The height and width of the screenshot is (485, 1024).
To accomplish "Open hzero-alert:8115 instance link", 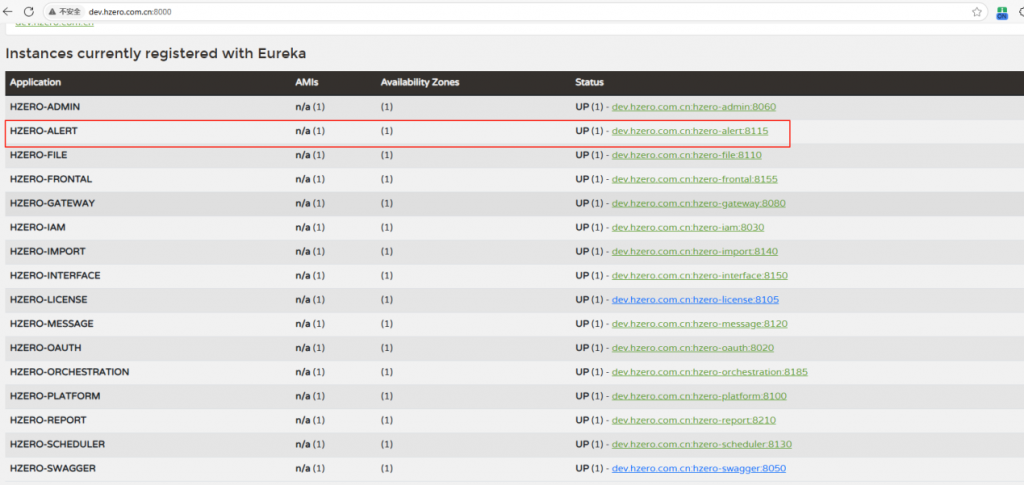I will (689, 131).
